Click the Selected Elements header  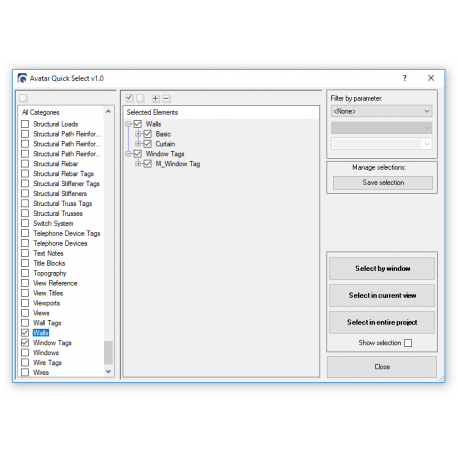(152, 112)
